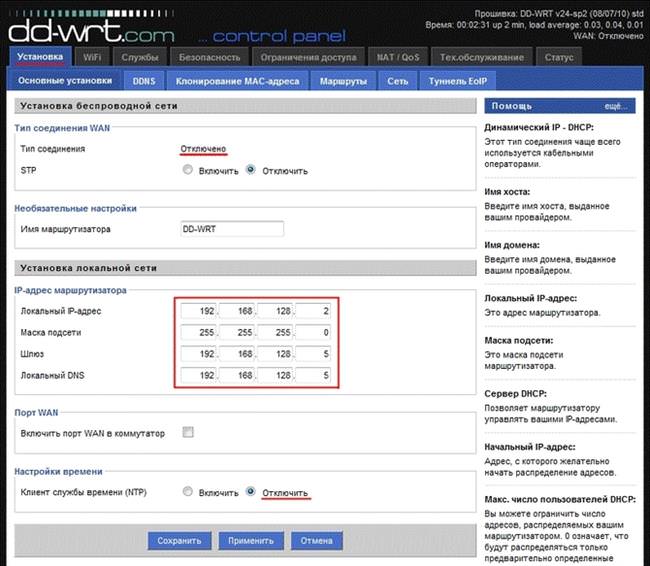Click the Имя хоста help heading

(x=507, y=192)
